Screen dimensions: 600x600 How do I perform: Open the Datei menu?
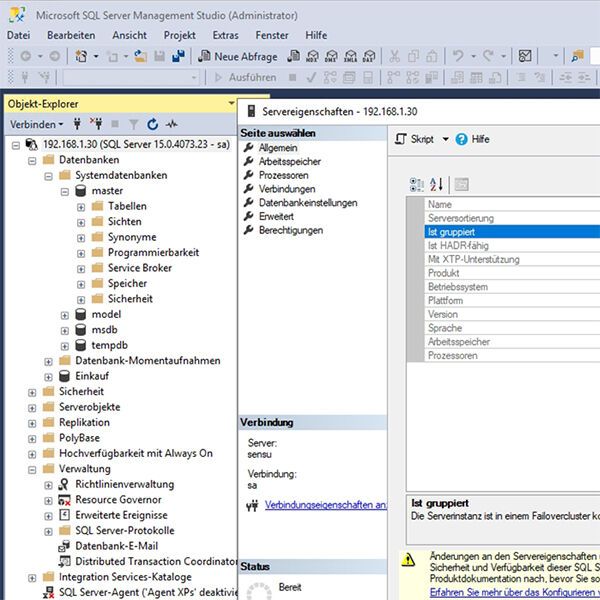click(x=18, y=35)
